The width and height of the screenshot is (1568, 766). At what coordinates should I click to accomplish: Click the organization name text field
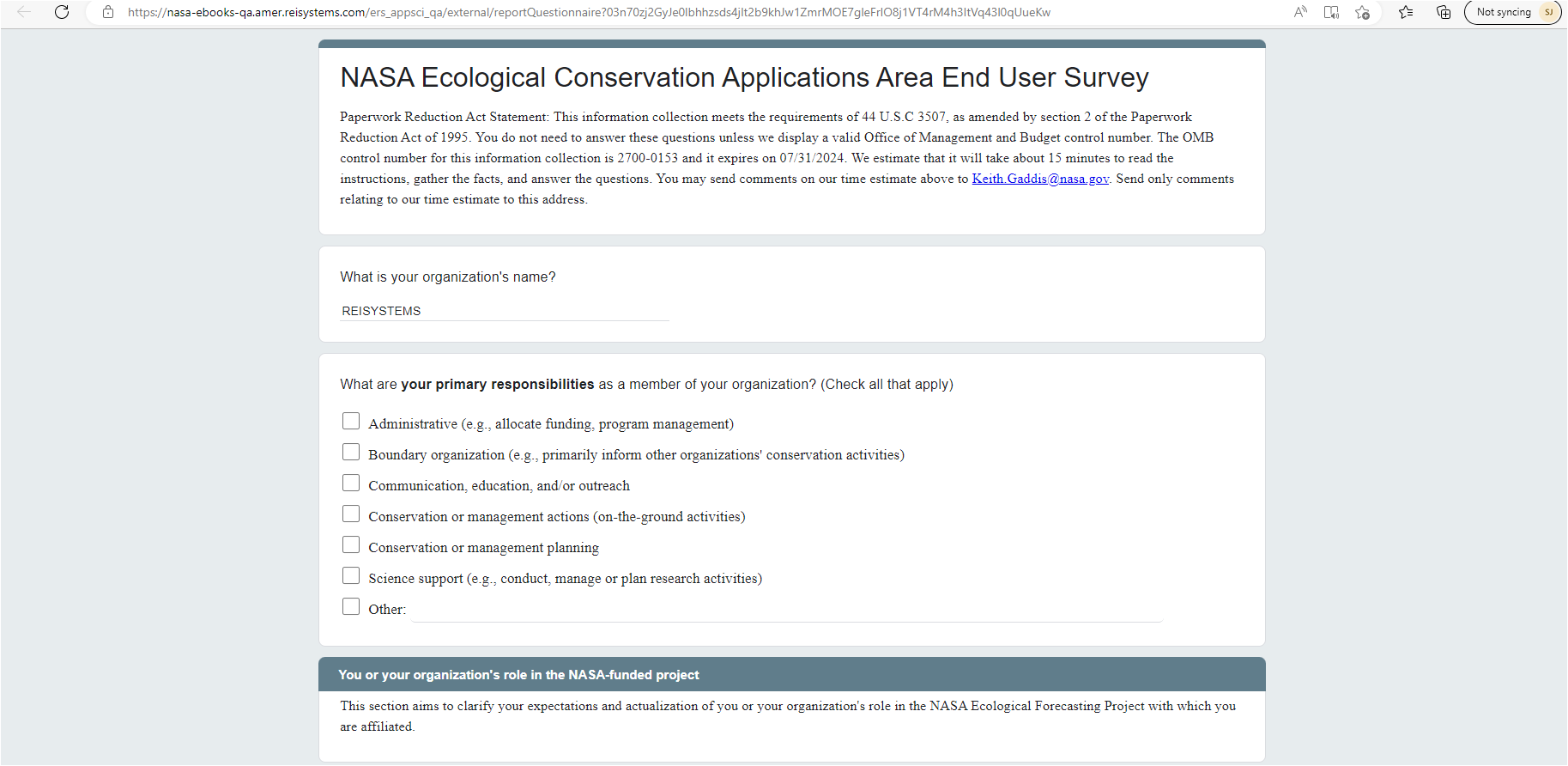[504, 311]
